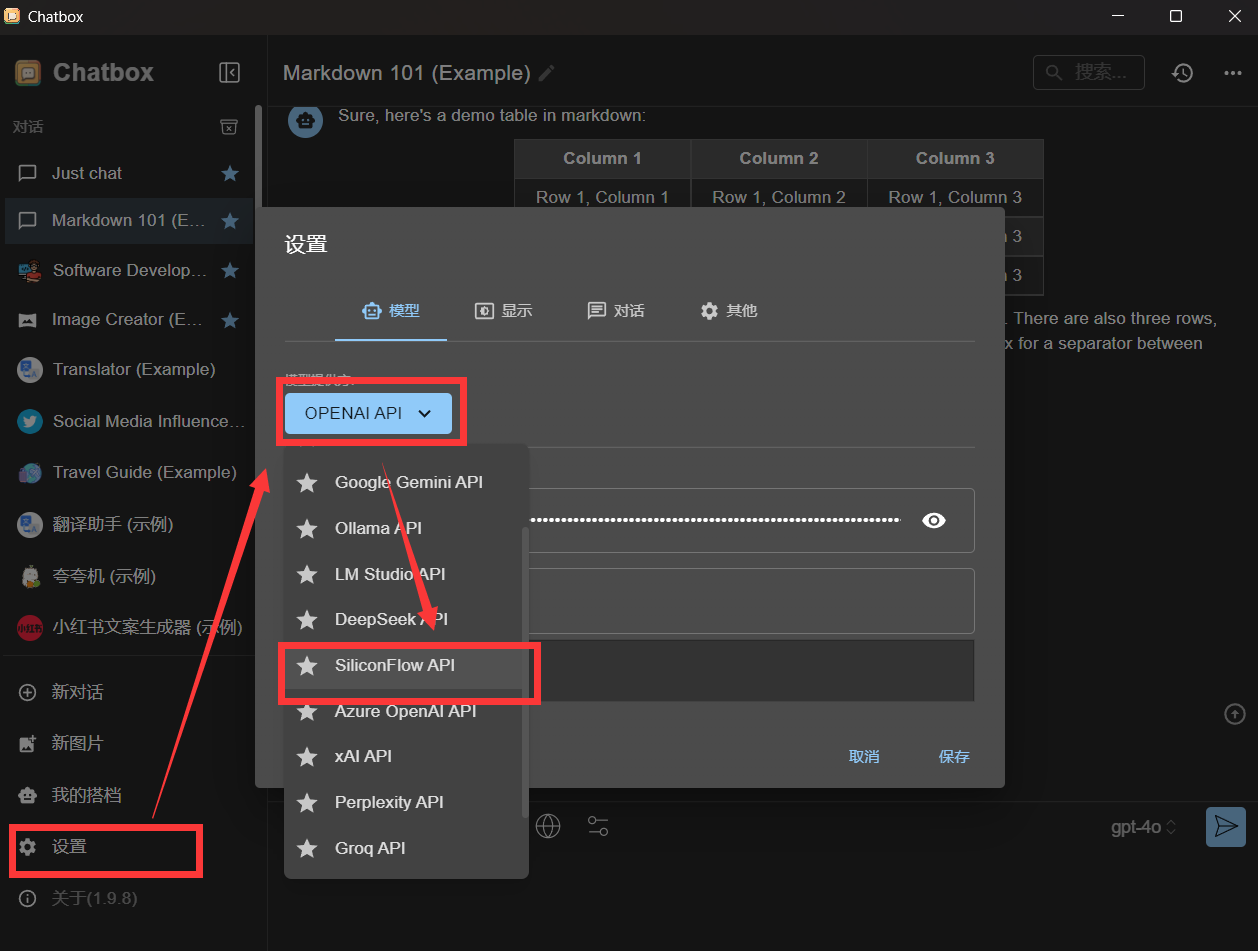Image resolution: width=1258 pixels, height=951 pixels.
Task: Switch to the 显示 settings tab
Action: click(503, 311)
